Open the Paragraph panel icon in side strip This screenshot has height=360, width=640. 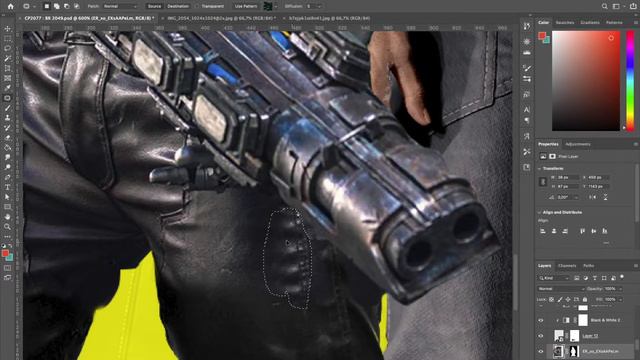[x=527, y=120]
